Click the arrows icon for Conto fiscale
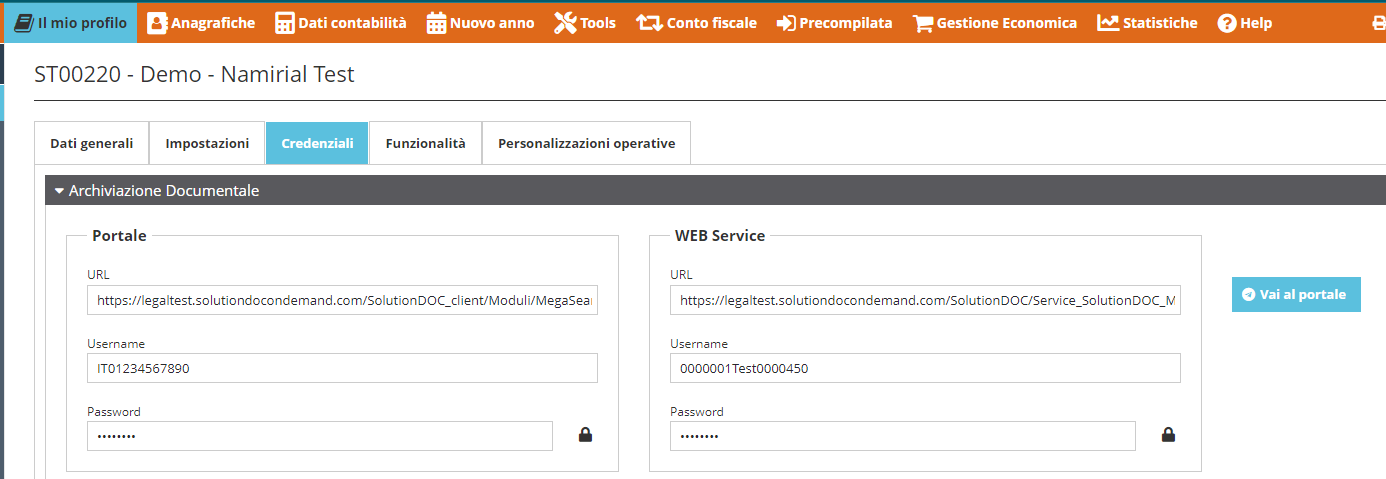Screen dimensions: 1386x479 [x=649, y=23]
